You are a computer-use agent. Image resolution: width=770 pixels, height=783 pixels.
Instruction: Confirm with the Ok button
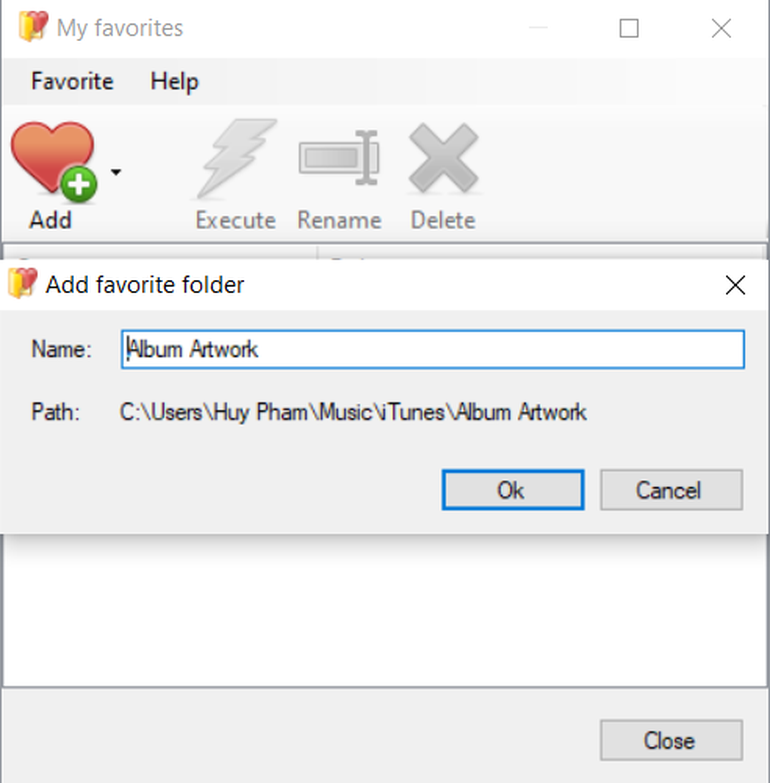click(513, 490)
